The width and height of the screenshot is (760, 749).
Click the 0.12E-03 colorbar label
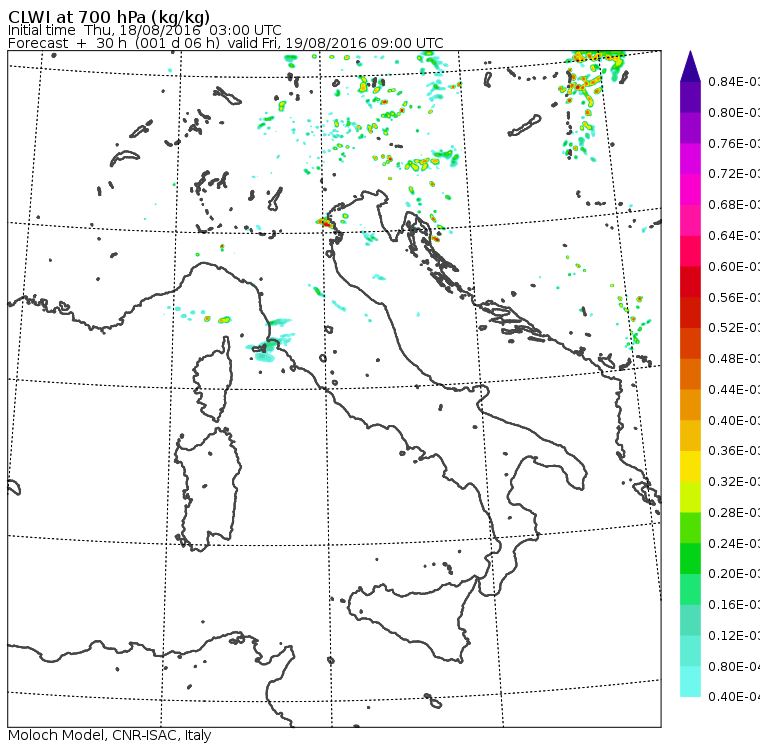(x=734, y=636)
